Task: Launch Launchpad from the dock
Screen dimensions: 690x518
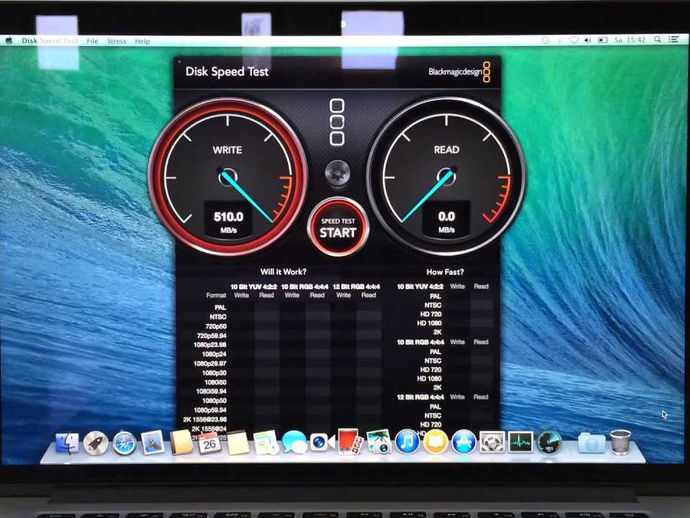Action: click(95, 443)
